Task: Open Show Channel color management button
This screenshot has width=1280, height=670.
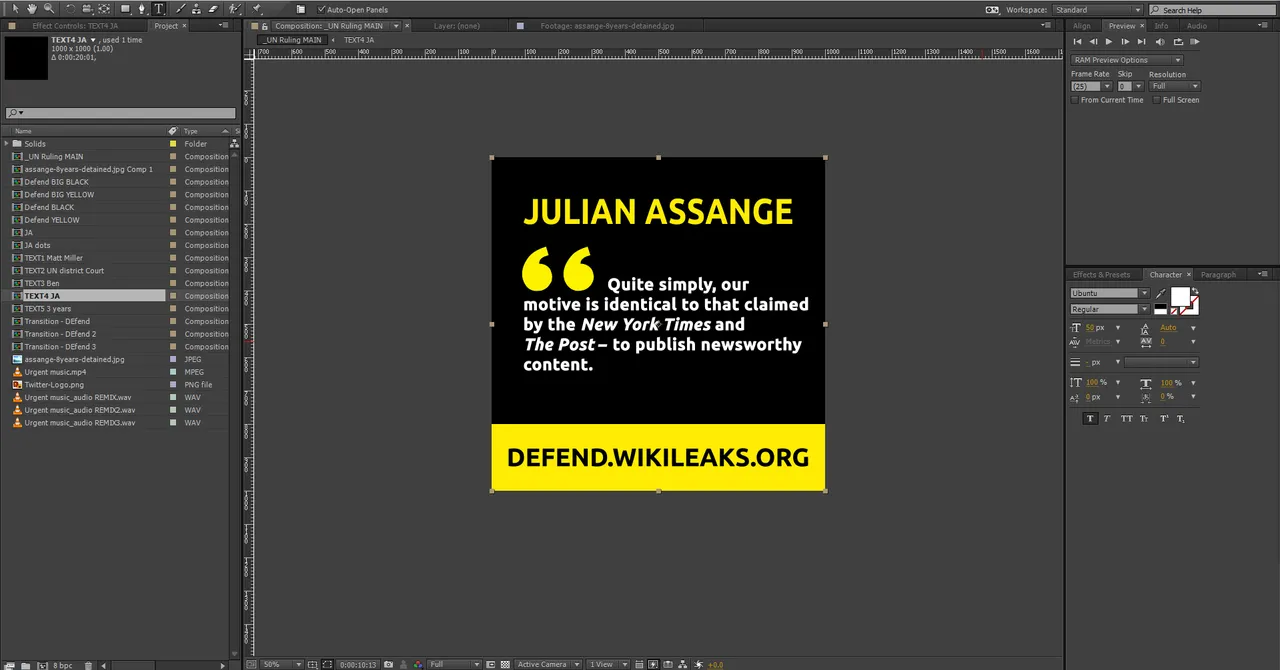Action: tap(418, 664)
